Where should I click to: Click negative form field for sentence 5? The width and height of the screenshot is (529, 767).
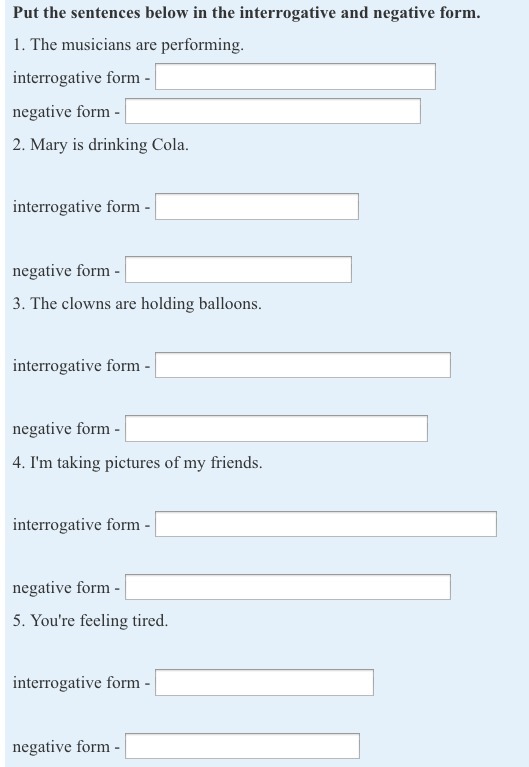point(242,746)
